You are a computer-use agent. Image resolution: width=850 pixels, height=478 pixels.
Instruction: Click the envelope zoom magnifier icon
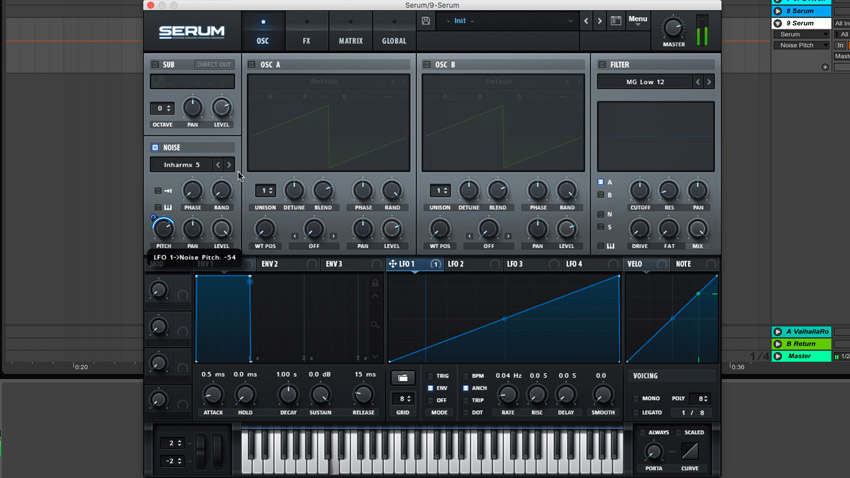375,325
